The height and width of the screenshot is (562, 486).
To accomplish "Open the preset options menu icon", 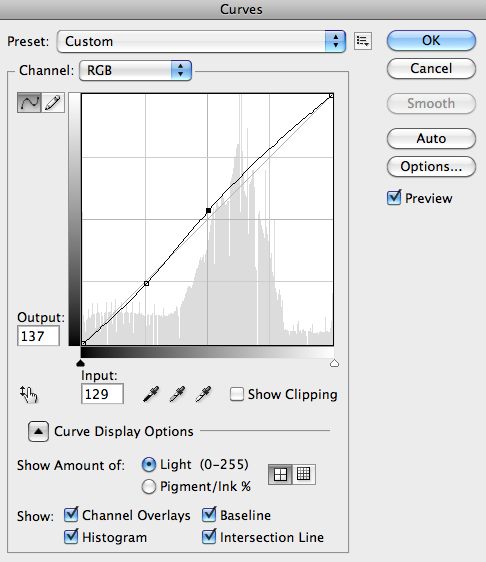I will pyautogui.click(x=363, y=41).
